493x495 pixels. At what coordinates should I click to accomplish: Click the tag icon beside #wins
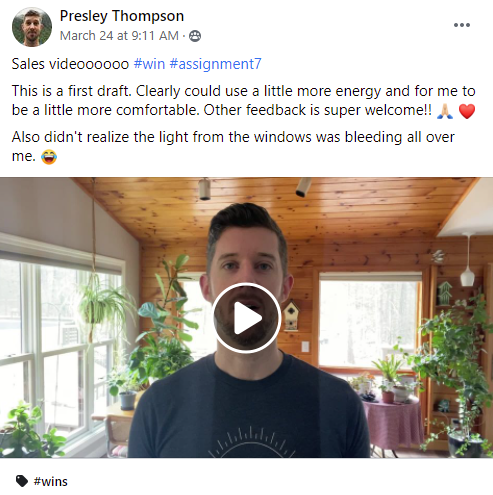tap(22, 481)
